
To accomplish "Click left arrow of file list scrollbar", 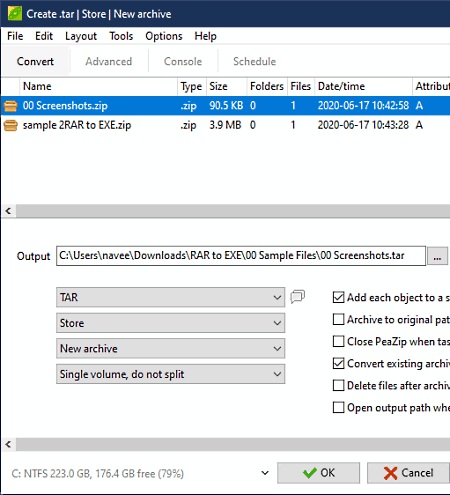I will [x=8, y=211].
